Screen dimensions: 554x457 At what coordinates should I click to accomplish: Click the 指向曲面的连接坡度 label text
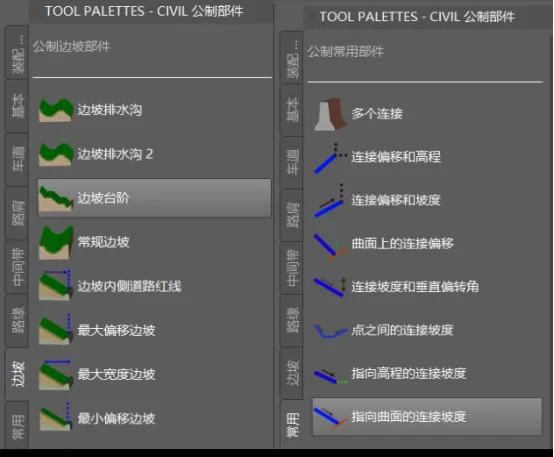409,417
